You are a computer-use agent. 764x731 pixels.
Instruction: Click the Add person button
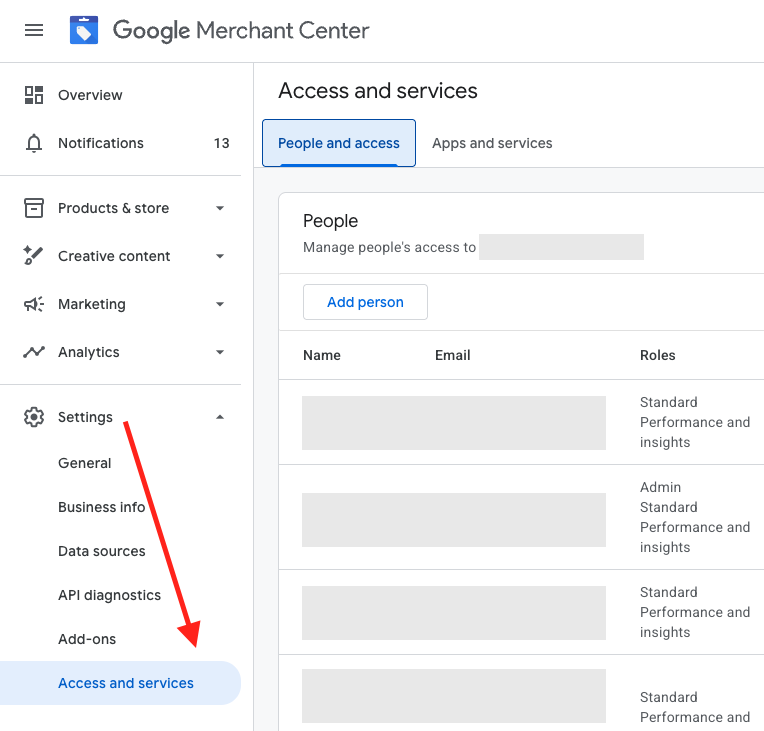[365, 302]
